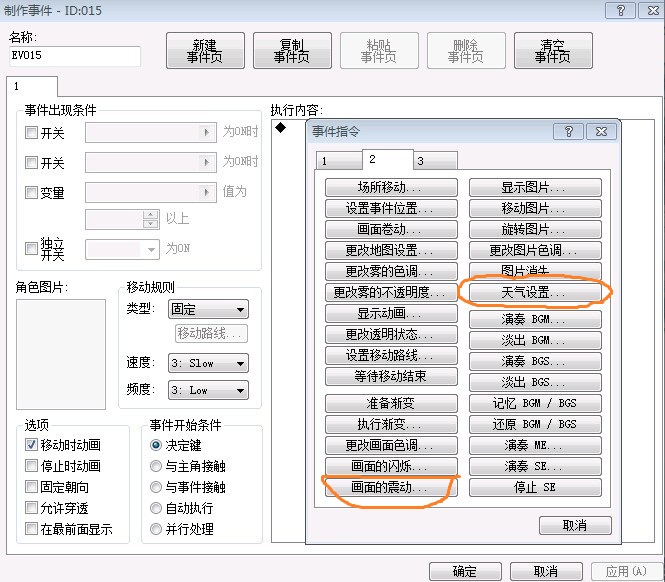Enable the 独立开关 condition checkbox
Viewport: 665px width, 582px height.
click(x=31, y=248)
